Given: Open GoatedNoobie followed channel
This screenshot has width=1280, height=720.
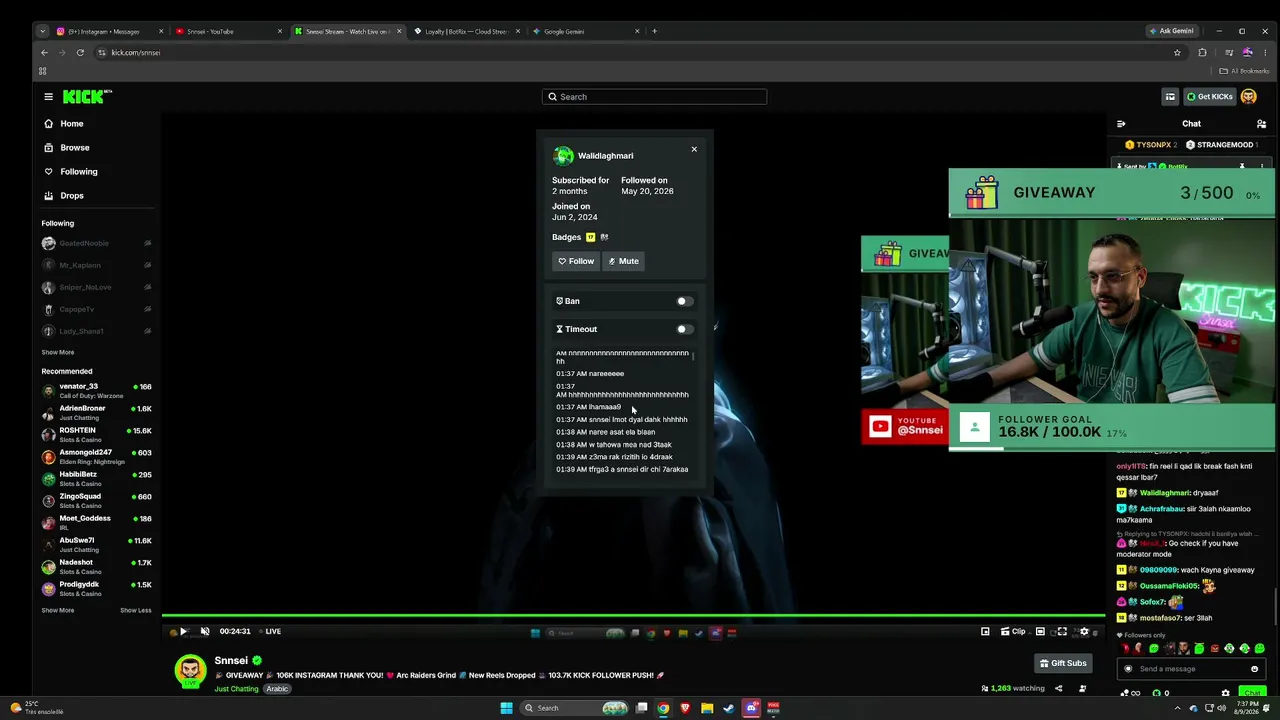Looking at the screenshot, I should click(x=97, y=244).
